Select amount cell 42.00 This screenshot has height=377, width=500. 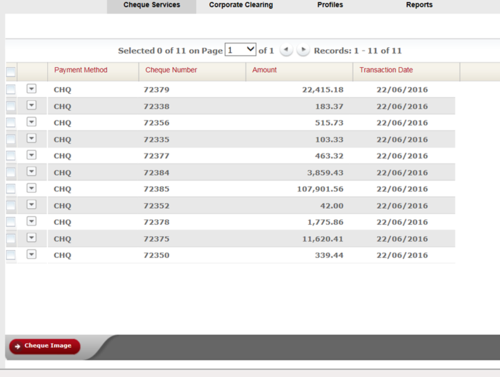(x=332, y=206)
